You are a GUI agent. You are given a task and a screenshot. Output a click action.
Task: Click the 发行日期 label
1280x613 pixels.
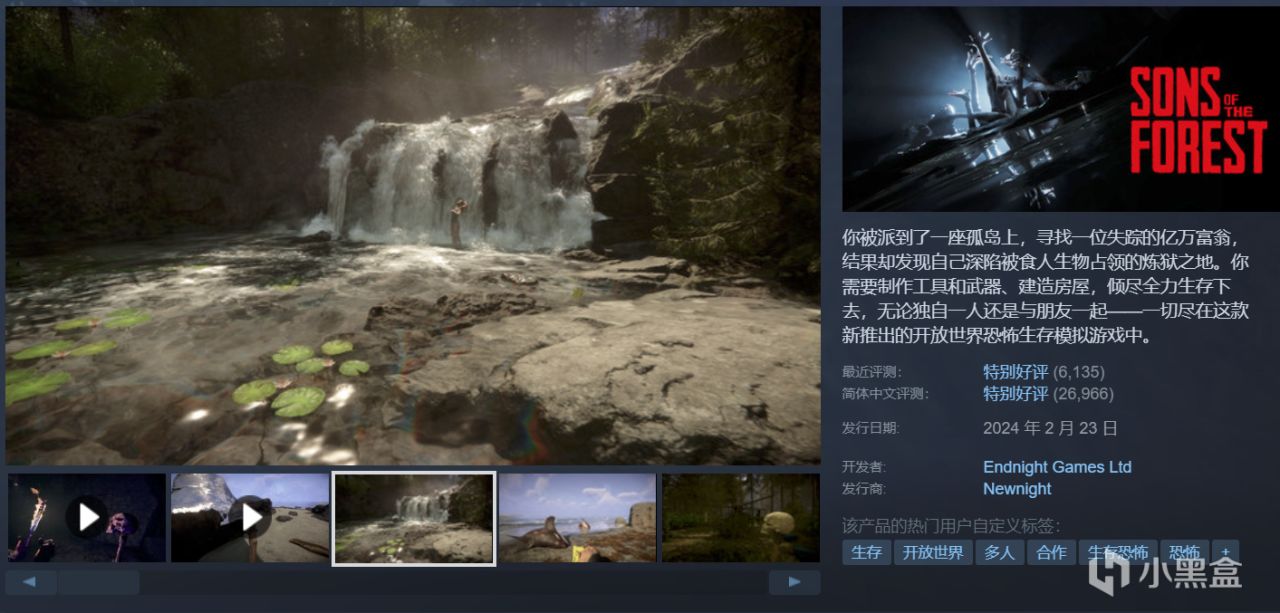point(871,429)
